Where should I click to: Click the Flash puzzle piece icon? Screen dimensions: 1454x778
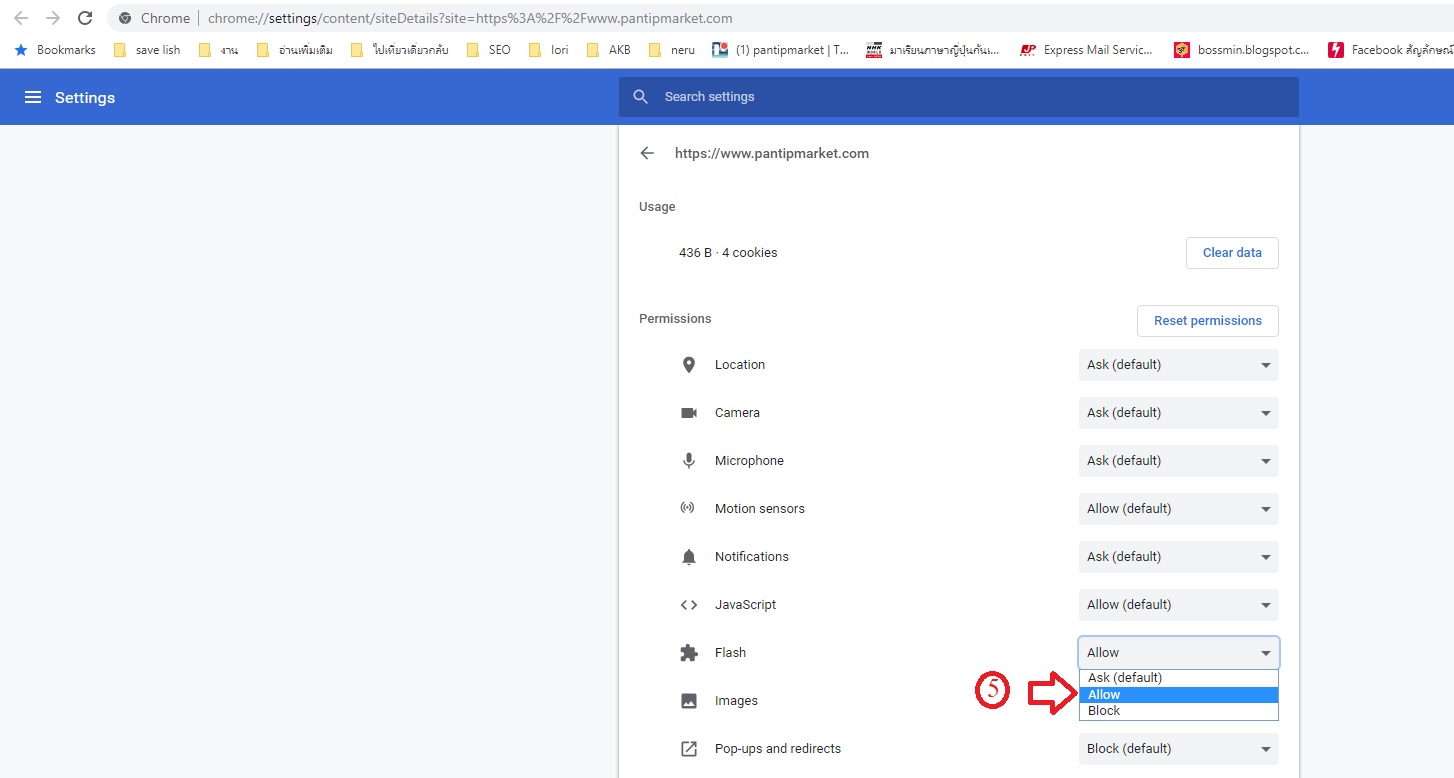(x=688, y=653)
